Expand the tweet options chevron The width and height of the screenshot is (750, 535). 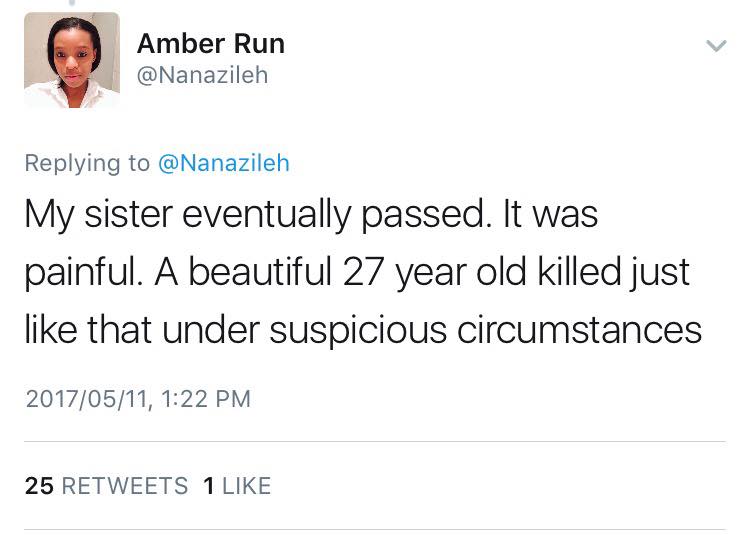[716, 46]
